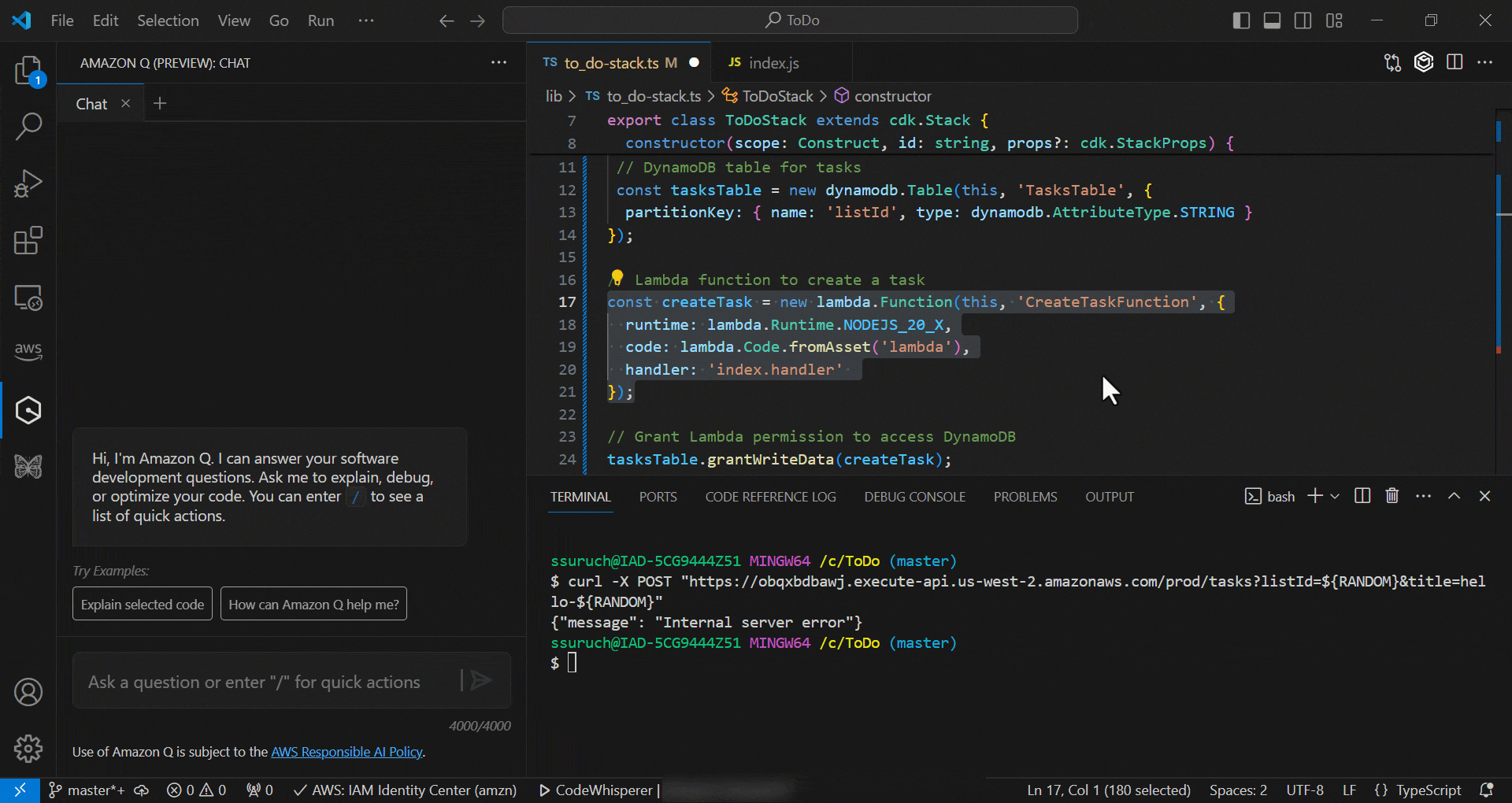1512x803 pixels.
Task: Open terminal more actions ellipsis menu
Action: click(x=1424, y=496)
